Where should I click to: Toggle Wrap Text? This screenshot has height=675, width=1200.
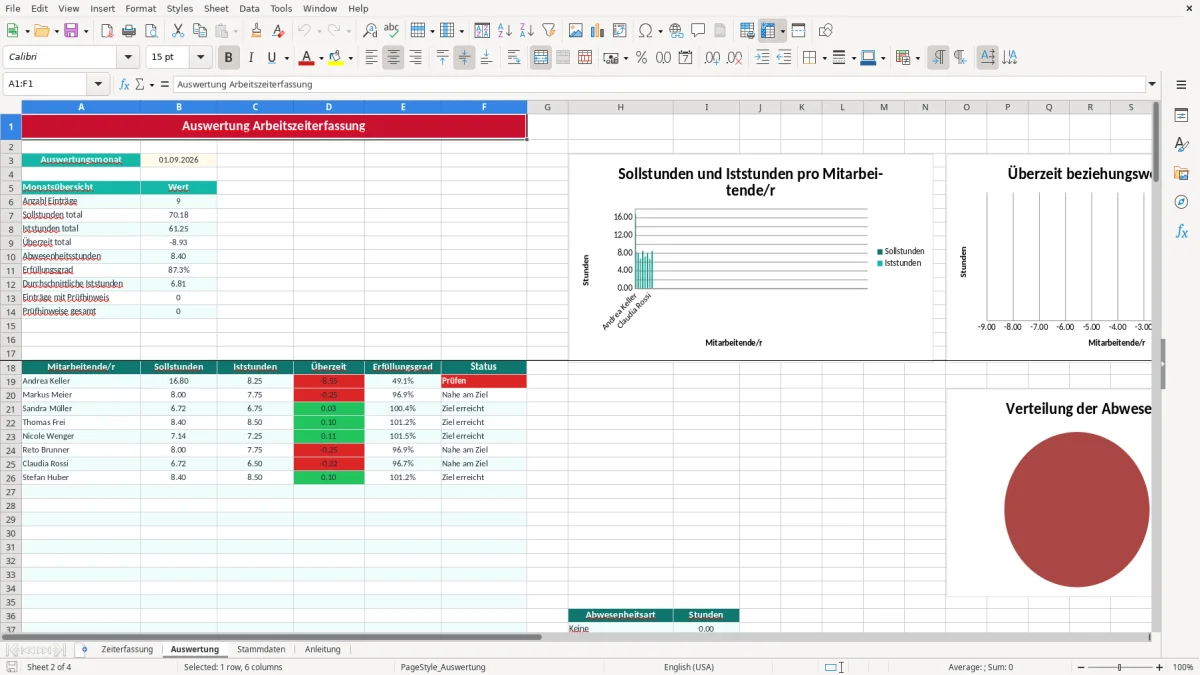[514, 58]
